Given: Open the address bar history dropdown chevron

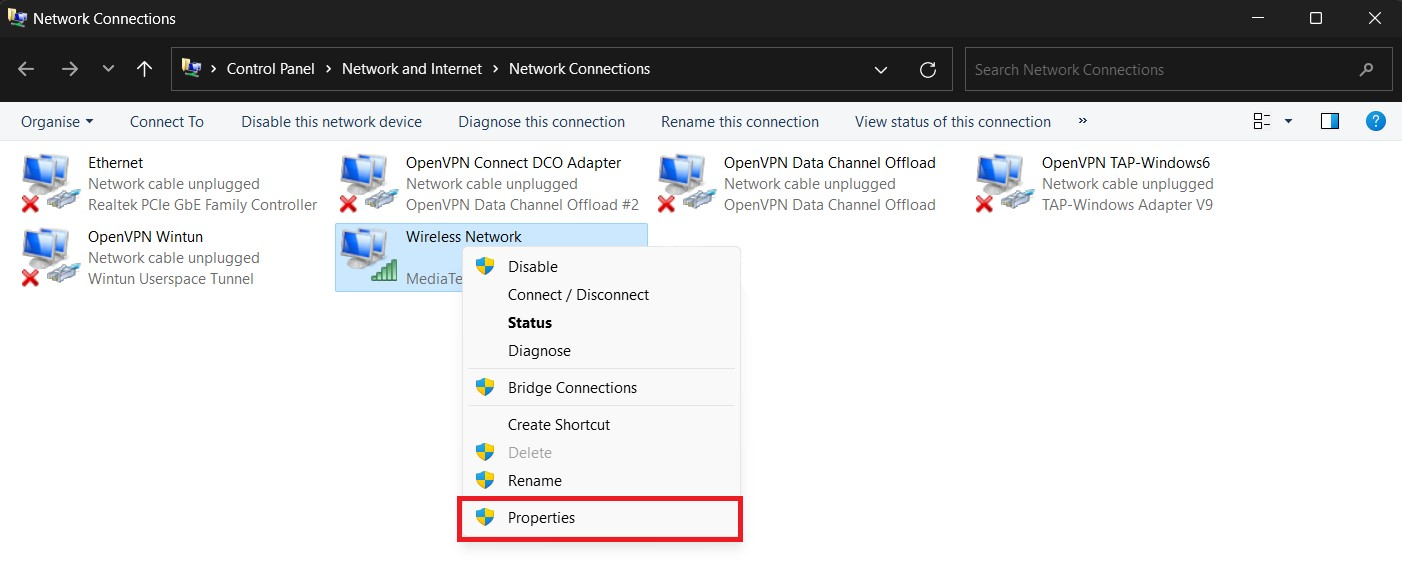Looking at the screenshot, I should (x=881, y=69).
